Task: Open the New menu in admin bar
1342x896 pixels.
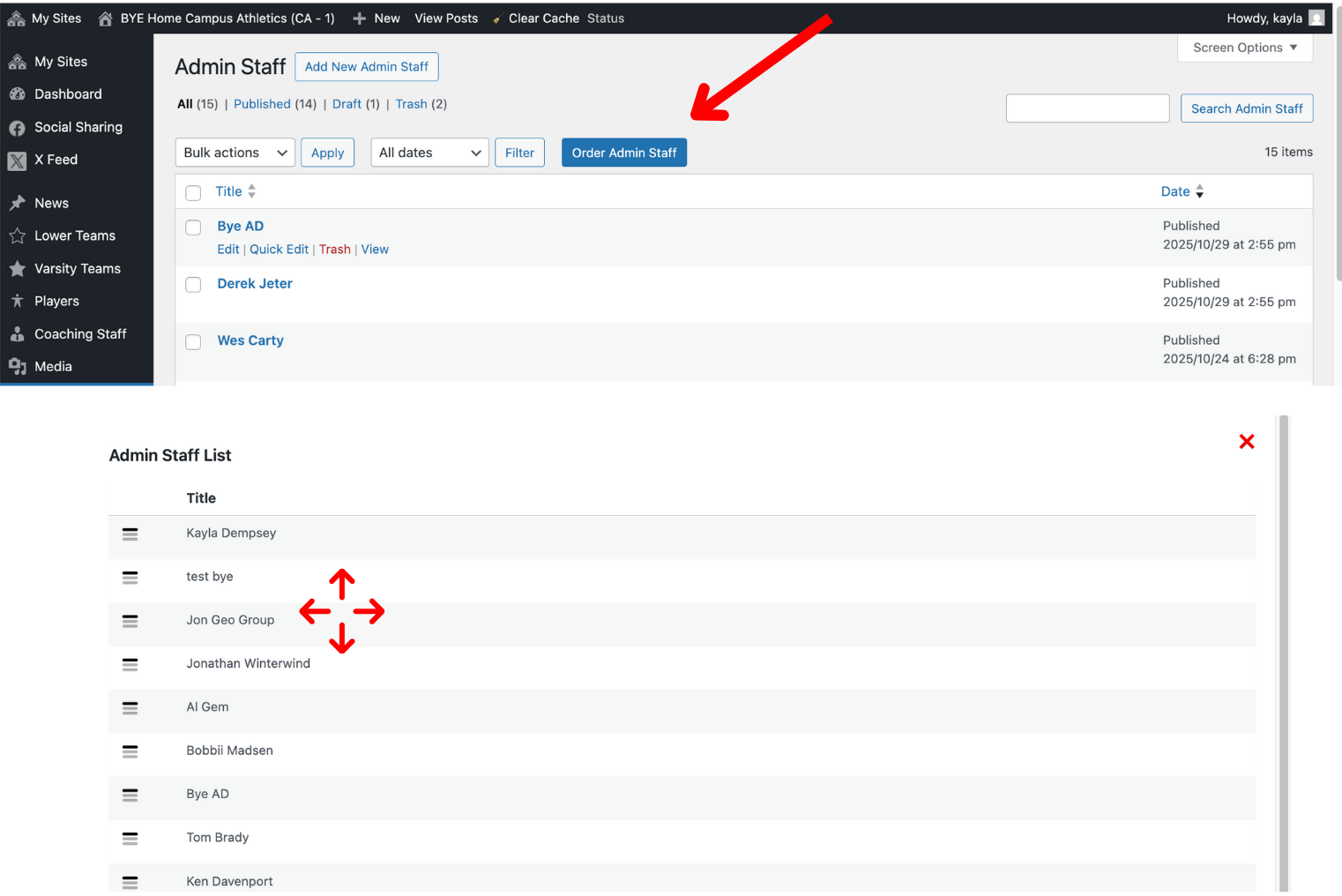Action: 377,18
